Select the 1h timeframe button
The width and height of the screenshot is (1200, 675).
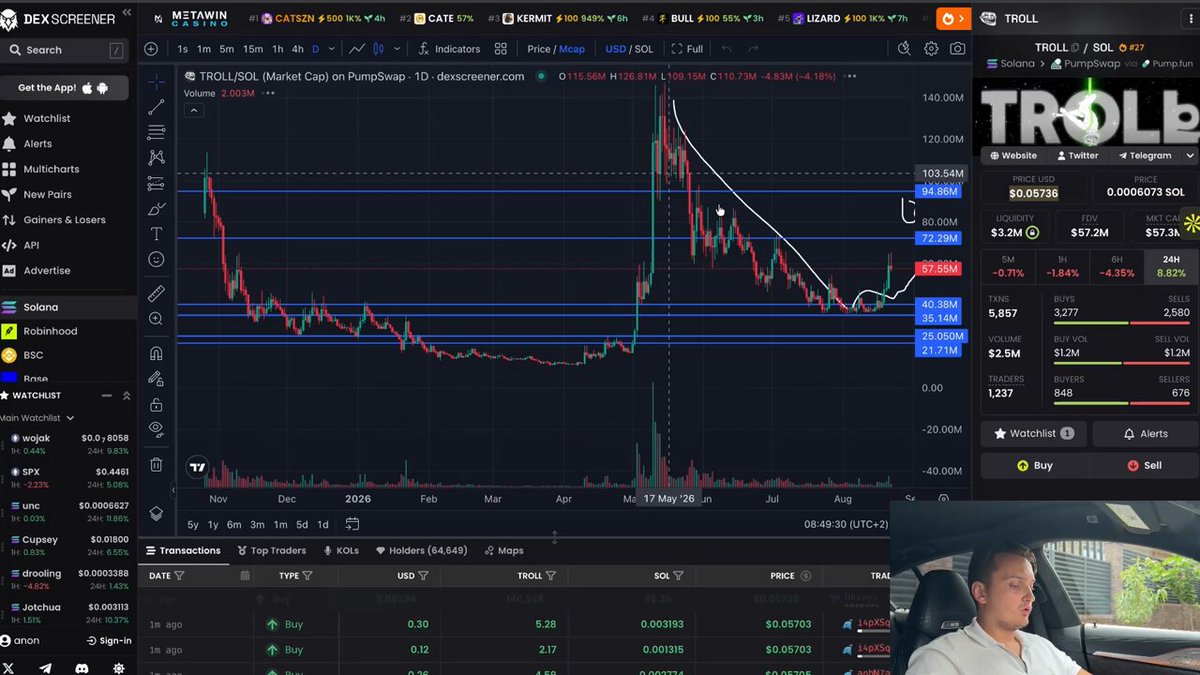tap(278, 49)
